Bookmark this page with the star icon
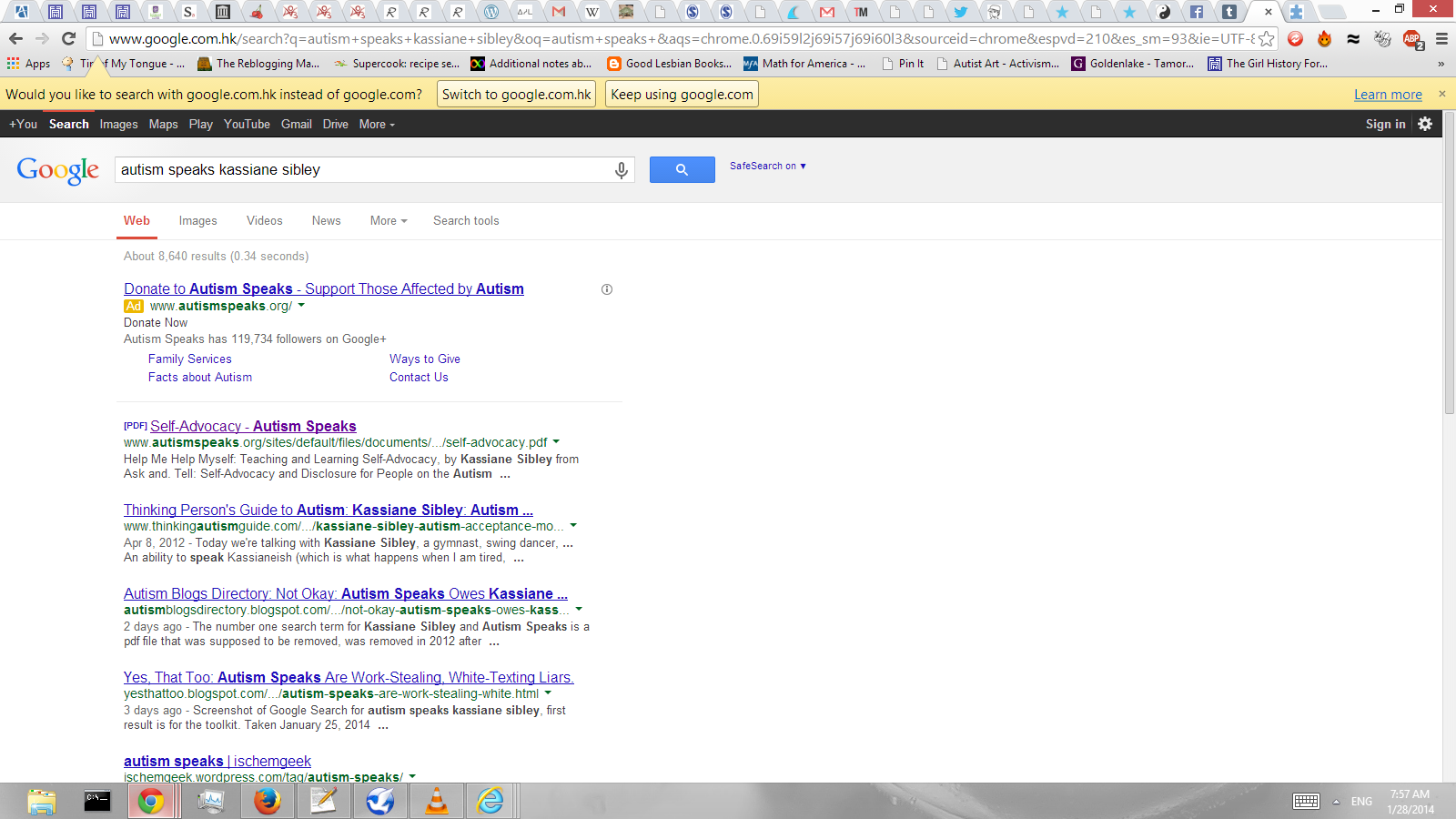This screenshot has height=819, width=1456. pos(1266,39)
